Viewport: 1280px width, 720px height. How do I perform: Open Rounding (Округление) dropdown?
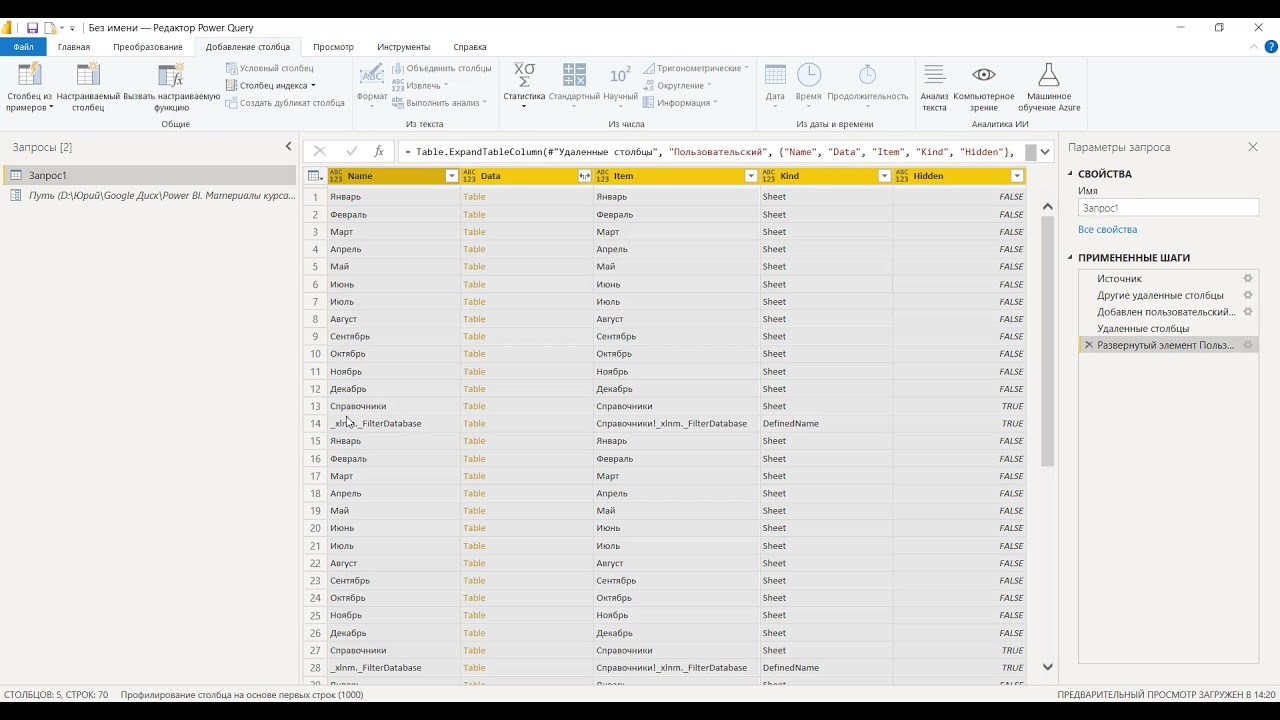(x=678, y=85)
